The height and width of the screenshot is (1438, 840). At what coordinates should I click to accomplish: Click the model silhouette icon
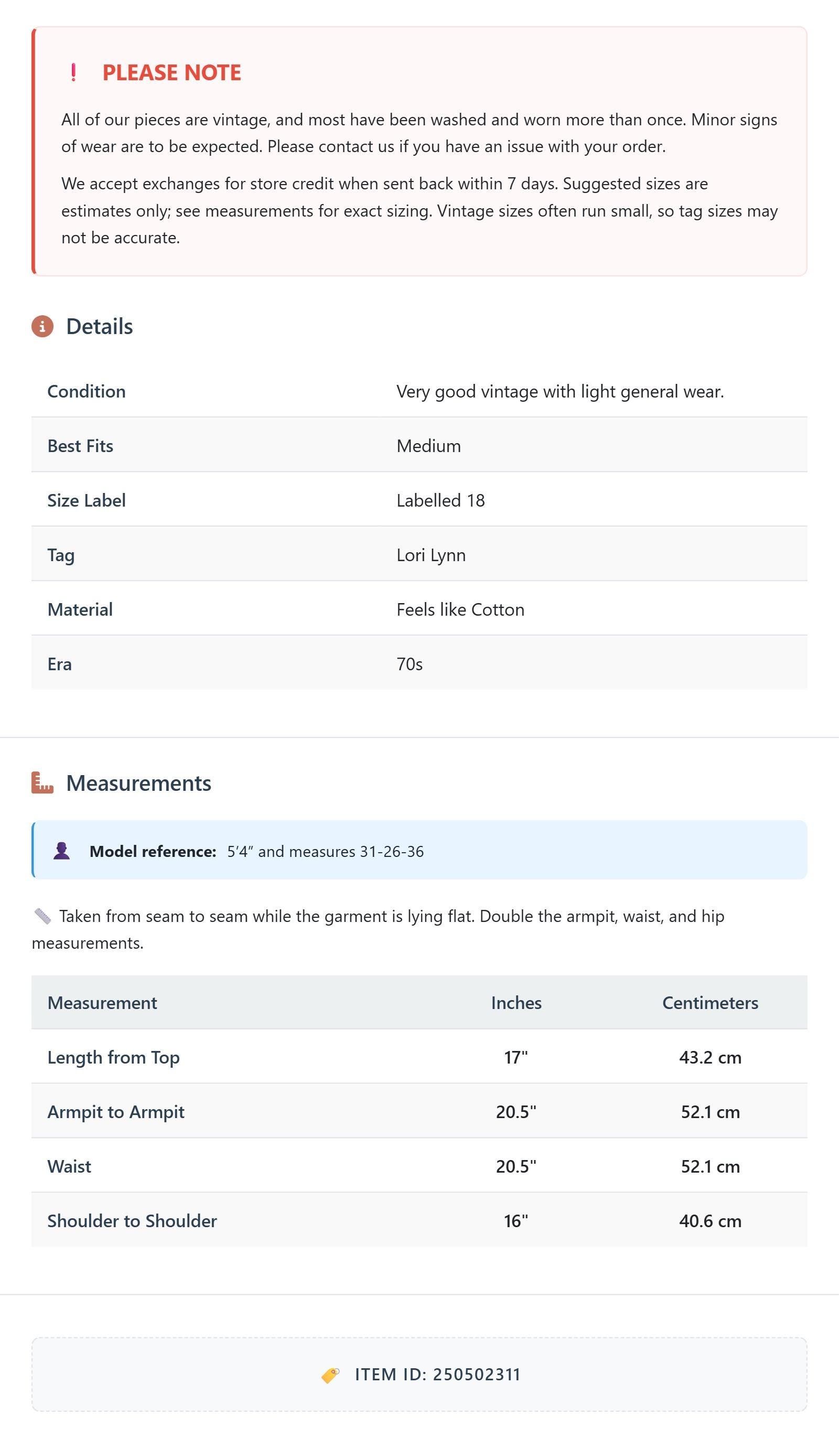coord(62,851)
